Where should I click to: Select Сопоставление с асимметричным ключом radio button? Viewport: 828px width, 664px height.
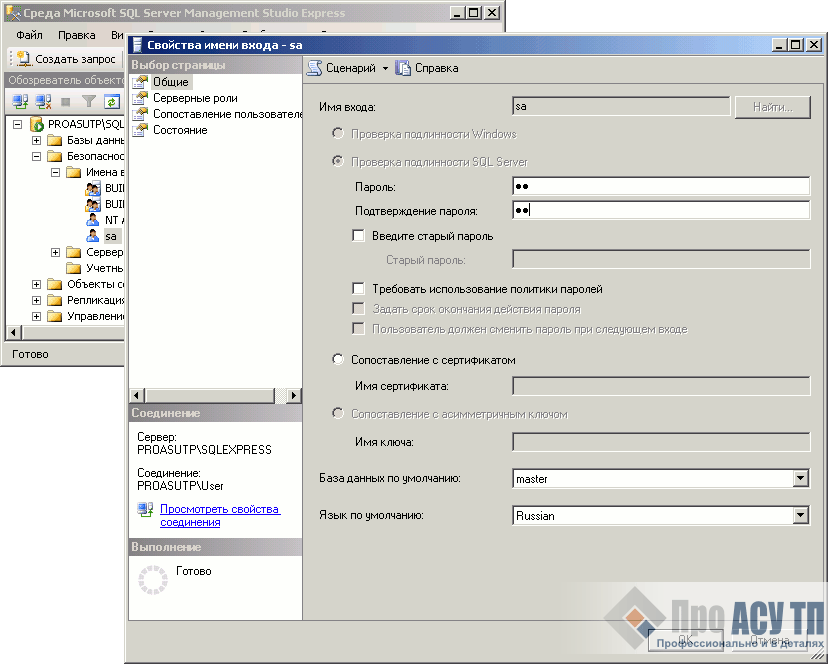338,413
